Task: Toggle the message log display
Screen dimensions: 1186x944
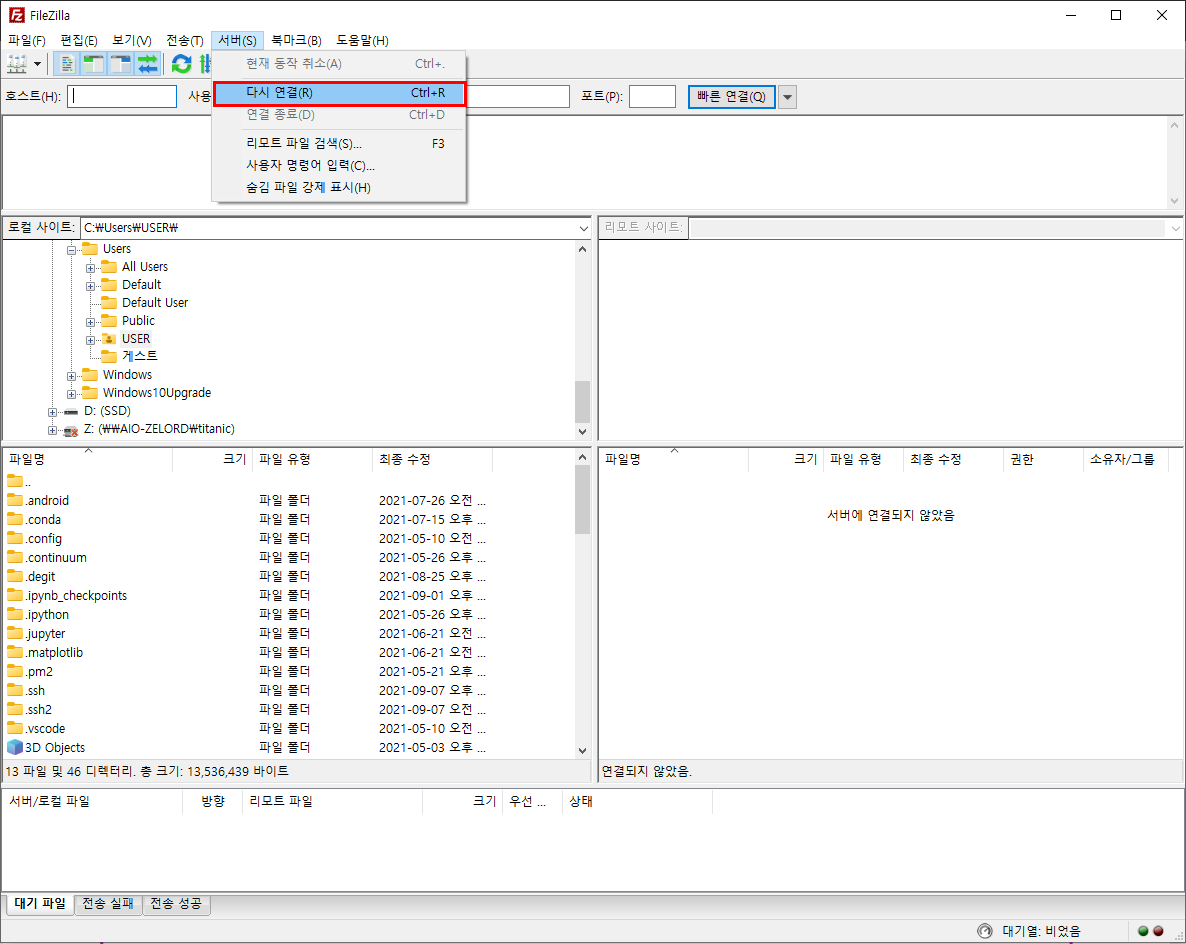Action: click(x=67, y=64)
